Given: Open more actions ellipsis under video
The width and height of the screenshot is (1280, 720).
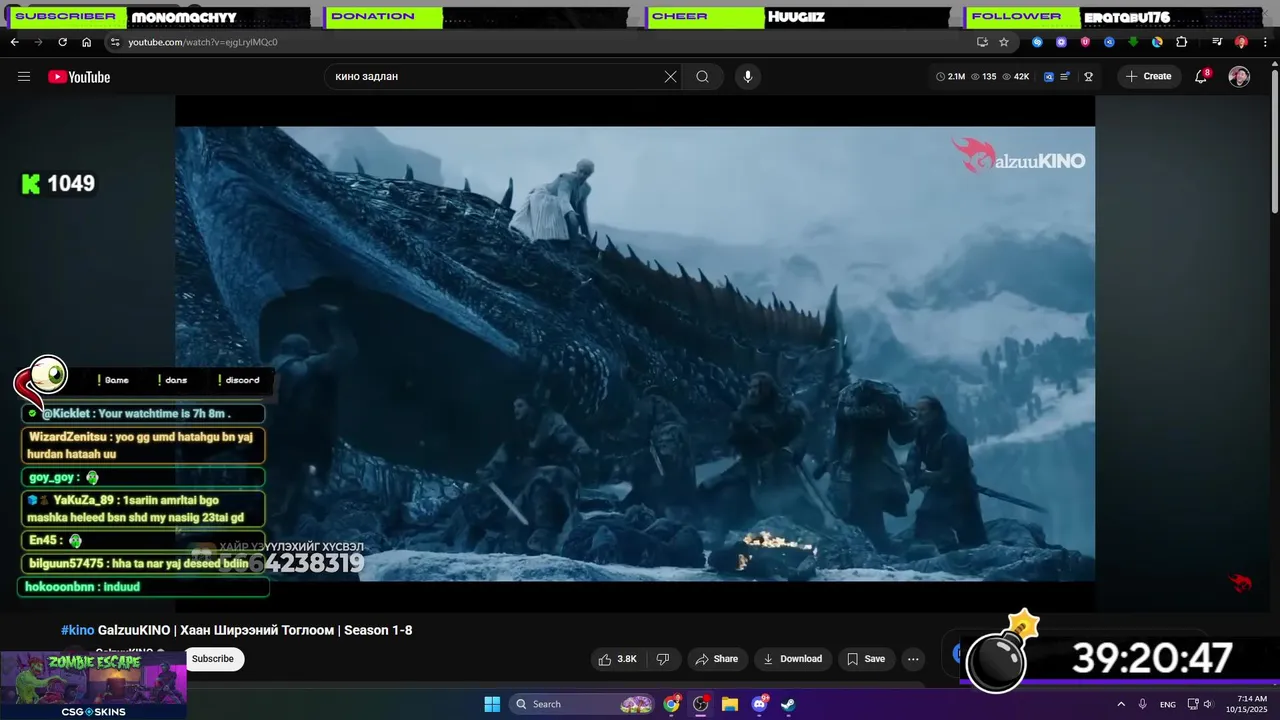Looking at the screenshot, I should pos(913,659).
